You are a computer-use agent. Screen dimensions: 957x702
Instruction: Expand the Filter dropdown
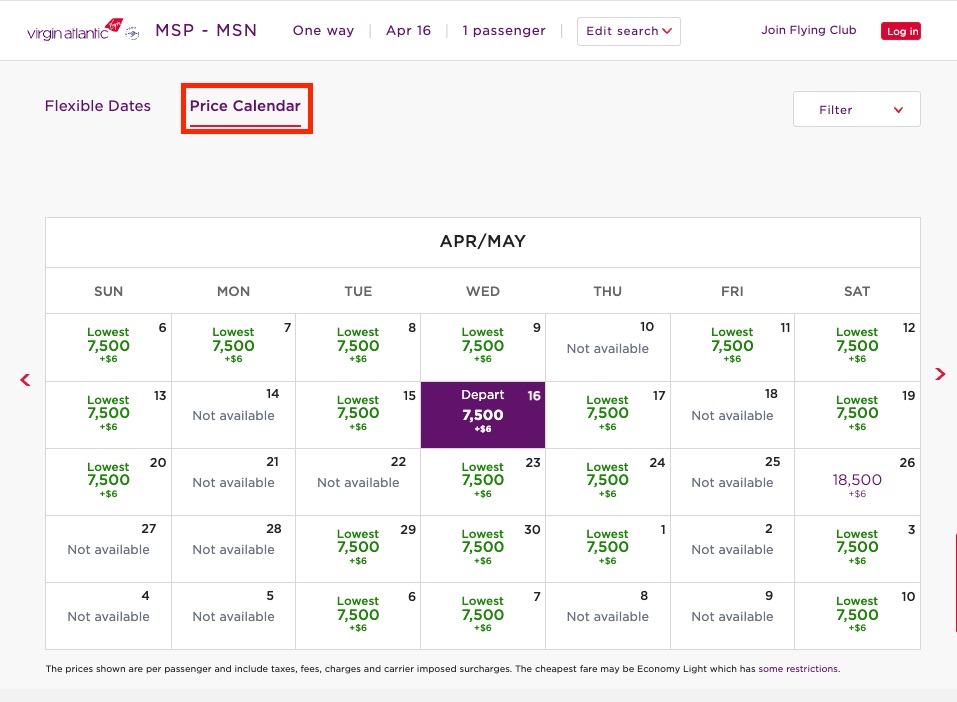(856, 109)
